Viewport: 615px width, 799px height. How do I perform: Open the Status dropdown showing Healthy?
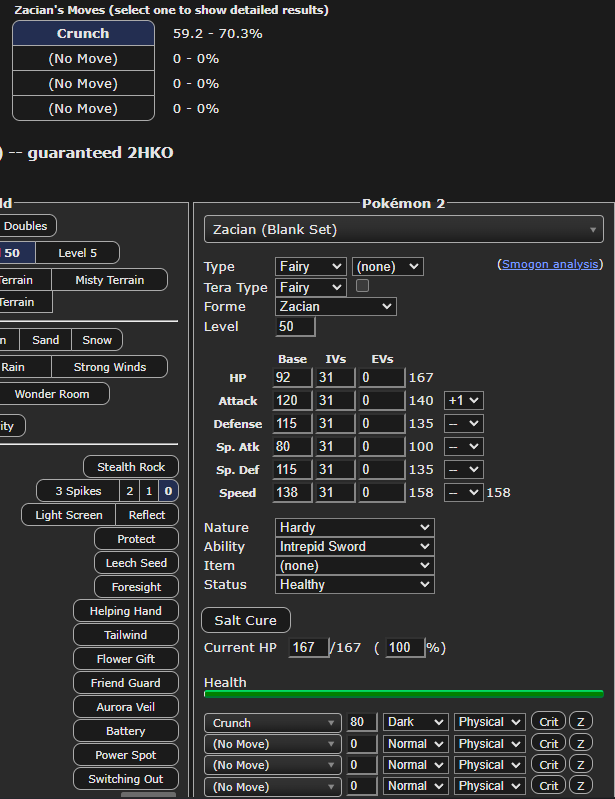(355, 584)
